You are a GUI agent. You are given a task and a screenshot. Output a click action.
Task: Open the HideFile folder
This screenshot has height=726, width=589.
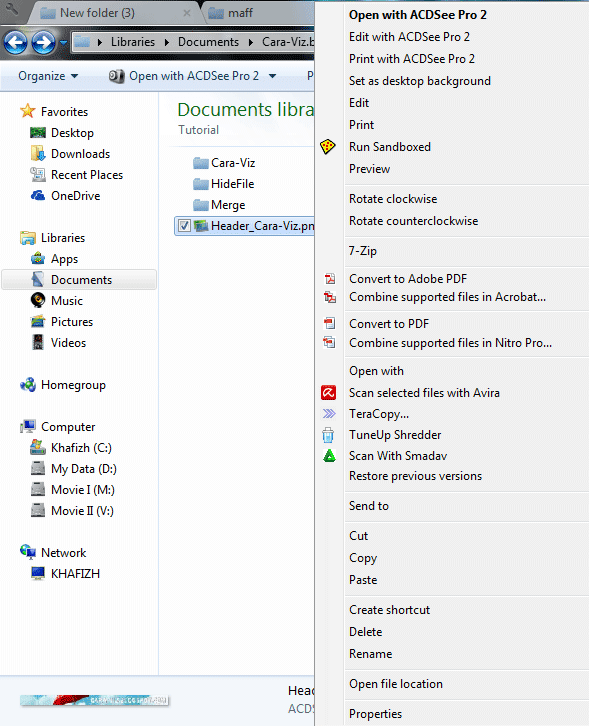pyautogui.click(x=232, y=184)
